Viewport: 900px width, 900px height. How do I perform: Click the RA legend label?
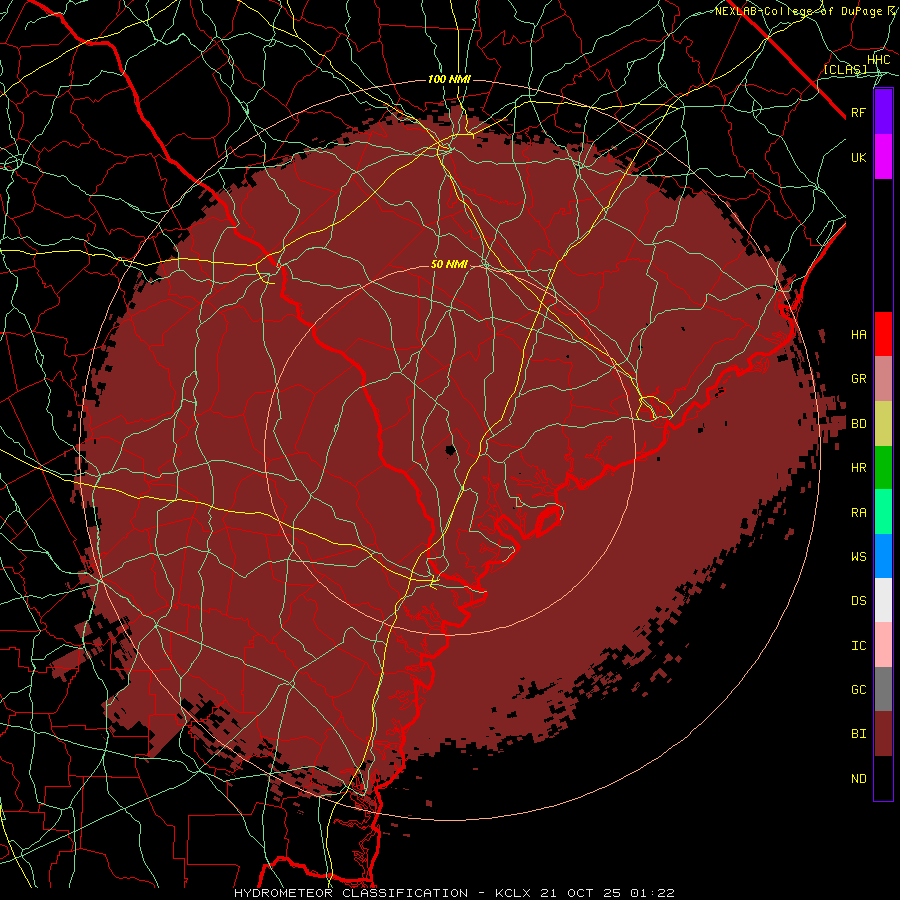tap(858, 513)
